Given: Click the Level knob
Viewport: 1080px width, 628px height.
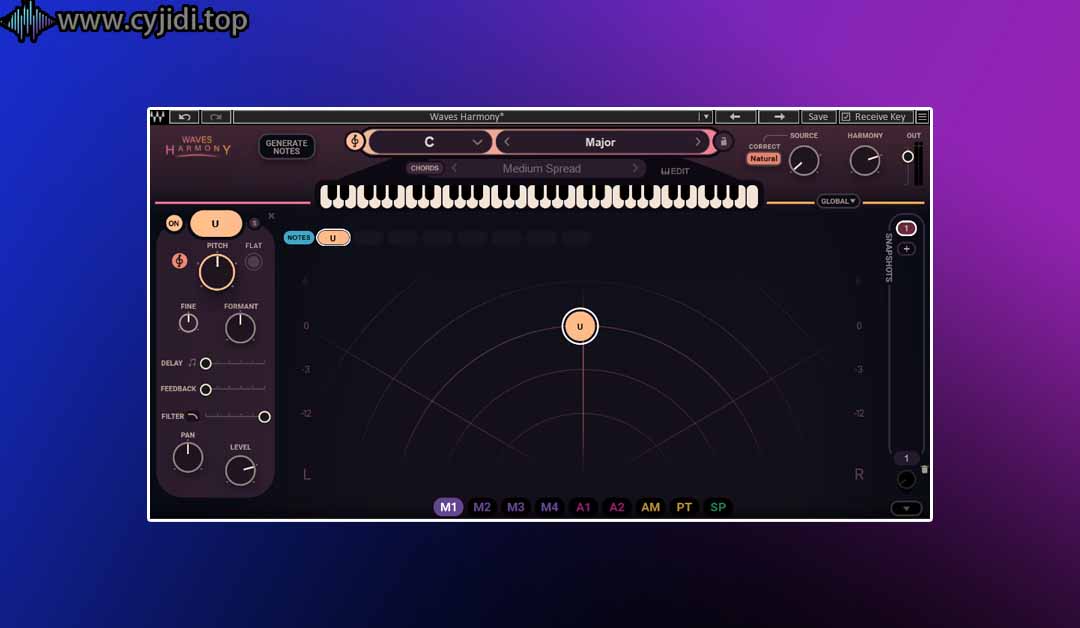Looking at the screenshot, I should pos(240,470).
